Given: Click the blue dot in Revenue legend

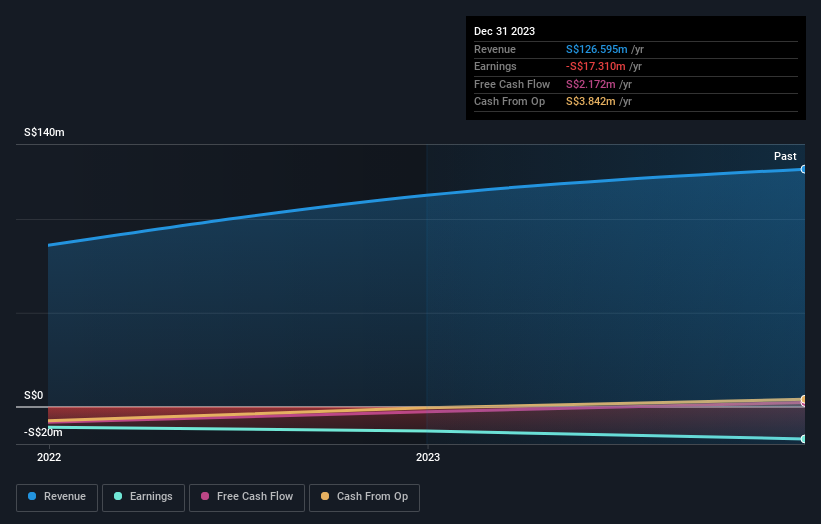Looking at the screenshot, I should 32,496.
